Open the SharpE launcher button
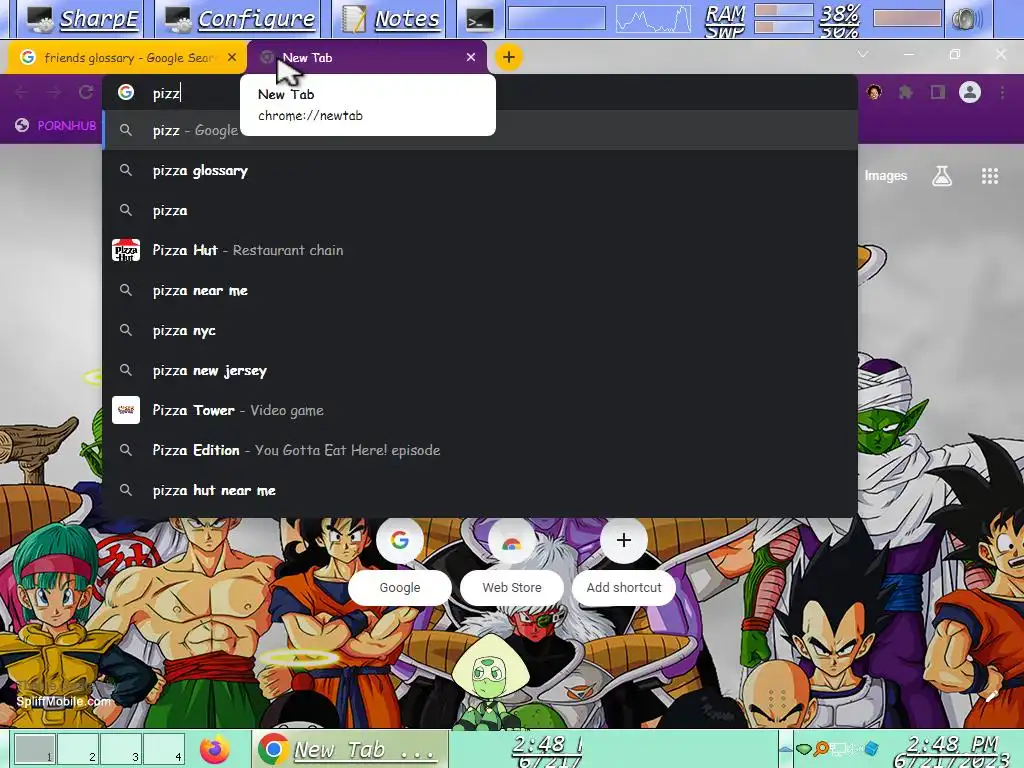This screenshot has height=768, width=1024. coord(81,19)
